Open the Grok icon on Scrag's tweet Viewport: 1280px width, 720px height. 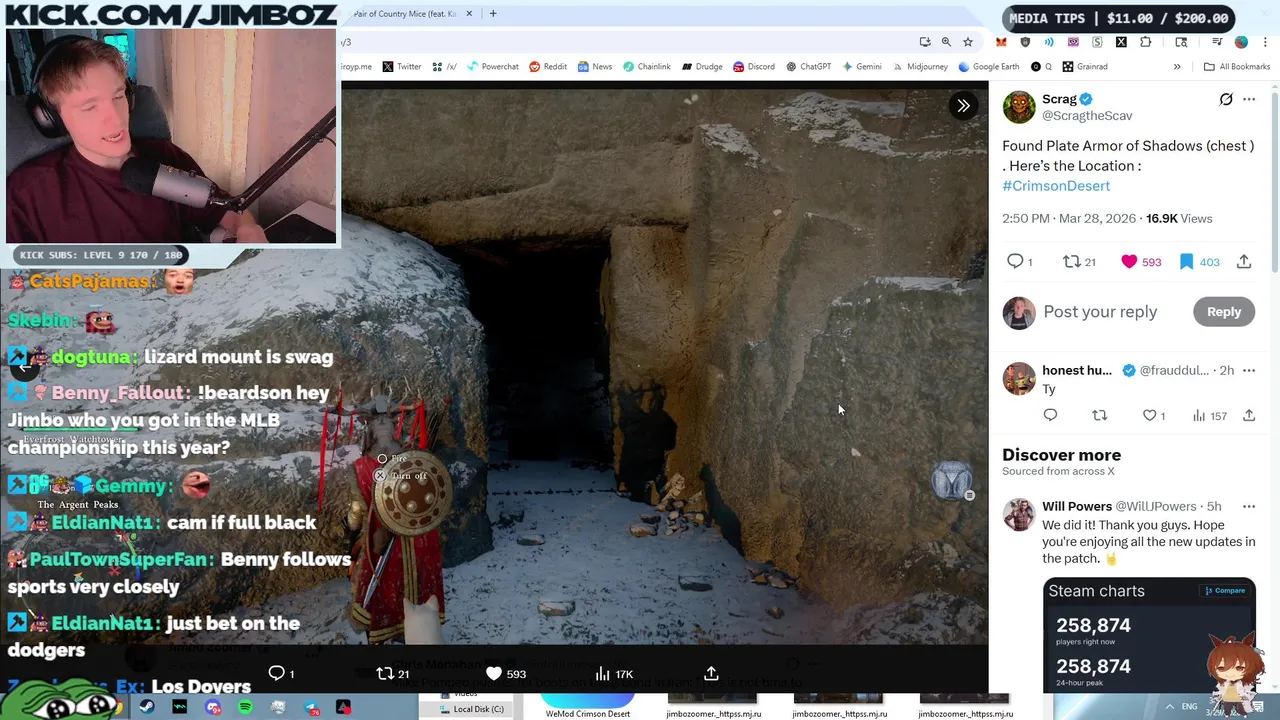point(1226,99)
